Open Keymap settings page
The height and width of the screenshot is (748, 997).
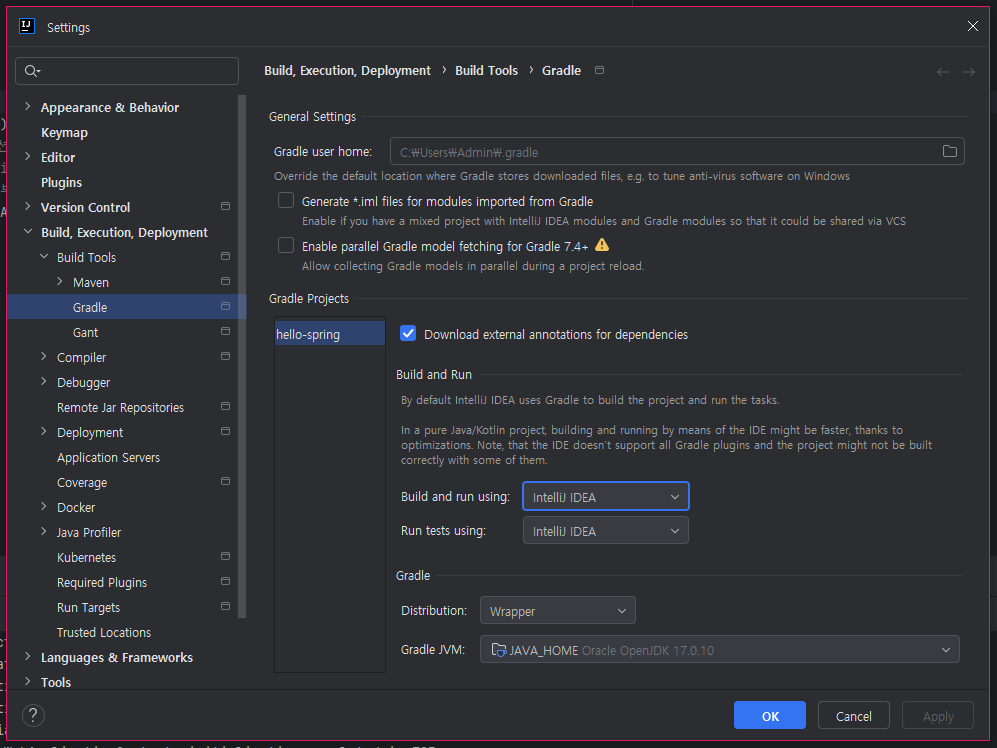(x=64, y=132)
